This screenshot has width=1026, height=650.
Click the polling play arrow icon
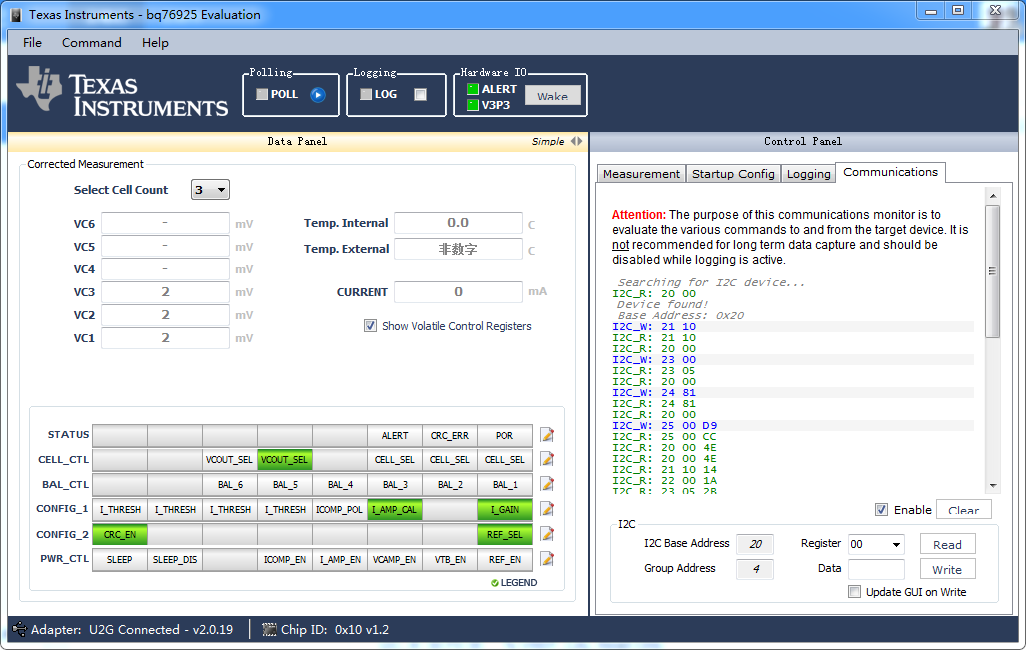point(318,95)
